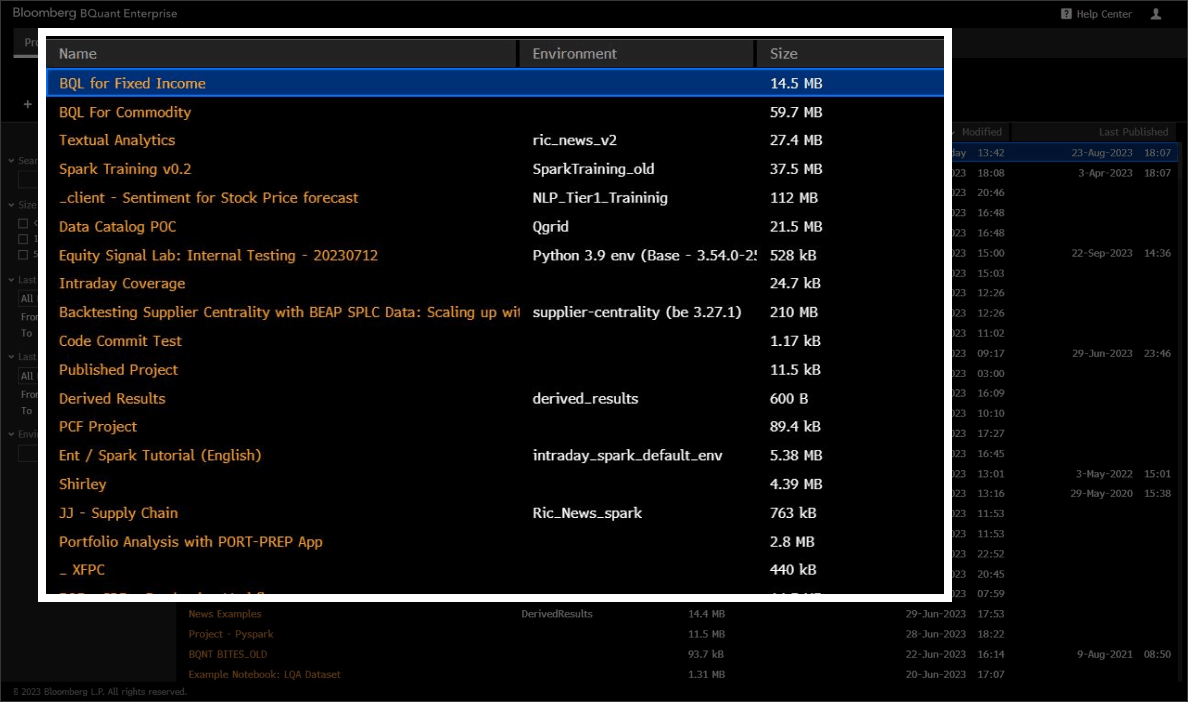Image resolution: width=1188 pixels, height=702 pixels.
Task: Open the All dropdown under Last Published
Action: tap(27, 376)
